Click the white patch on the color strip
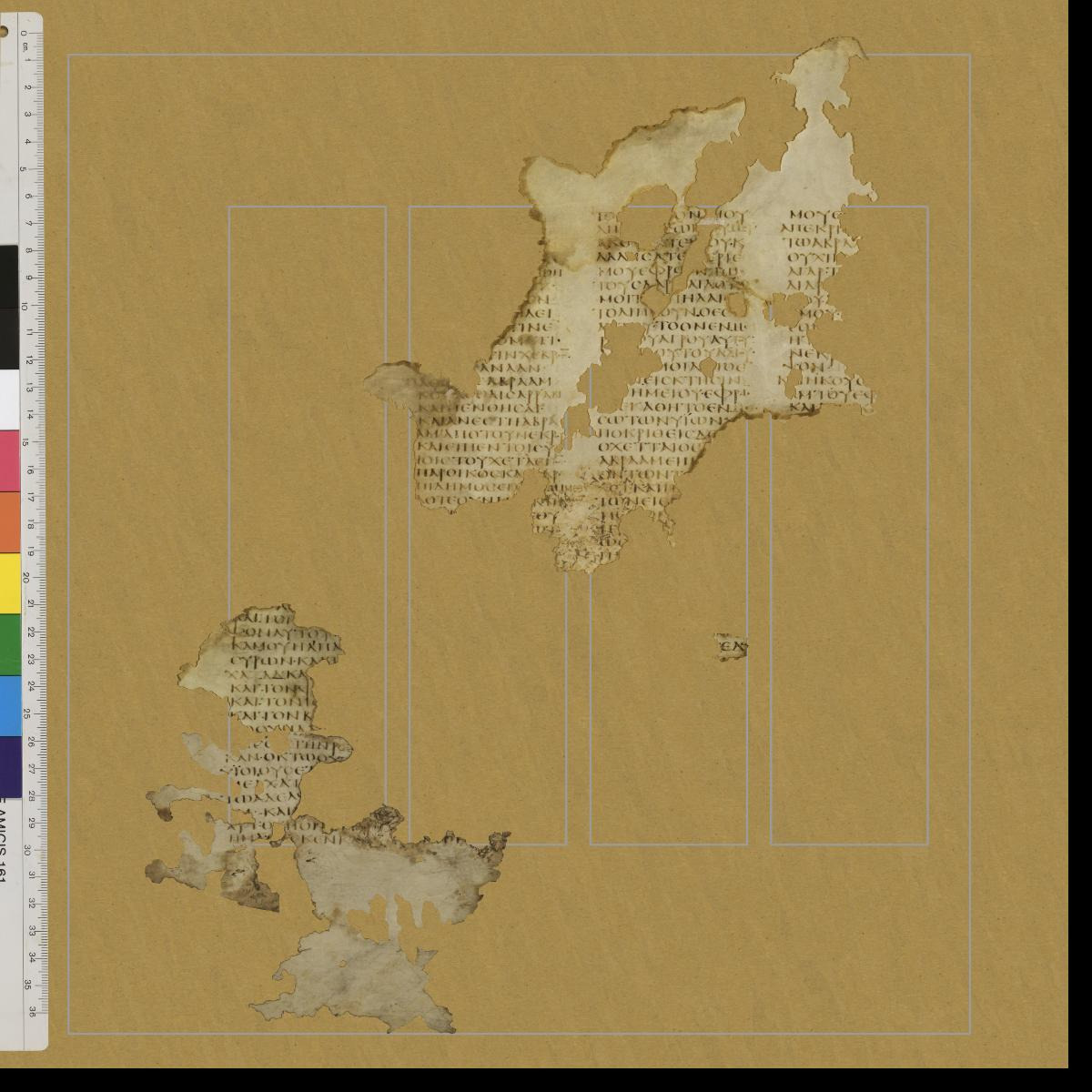1092x1092 pixels. tap(9, 400)
